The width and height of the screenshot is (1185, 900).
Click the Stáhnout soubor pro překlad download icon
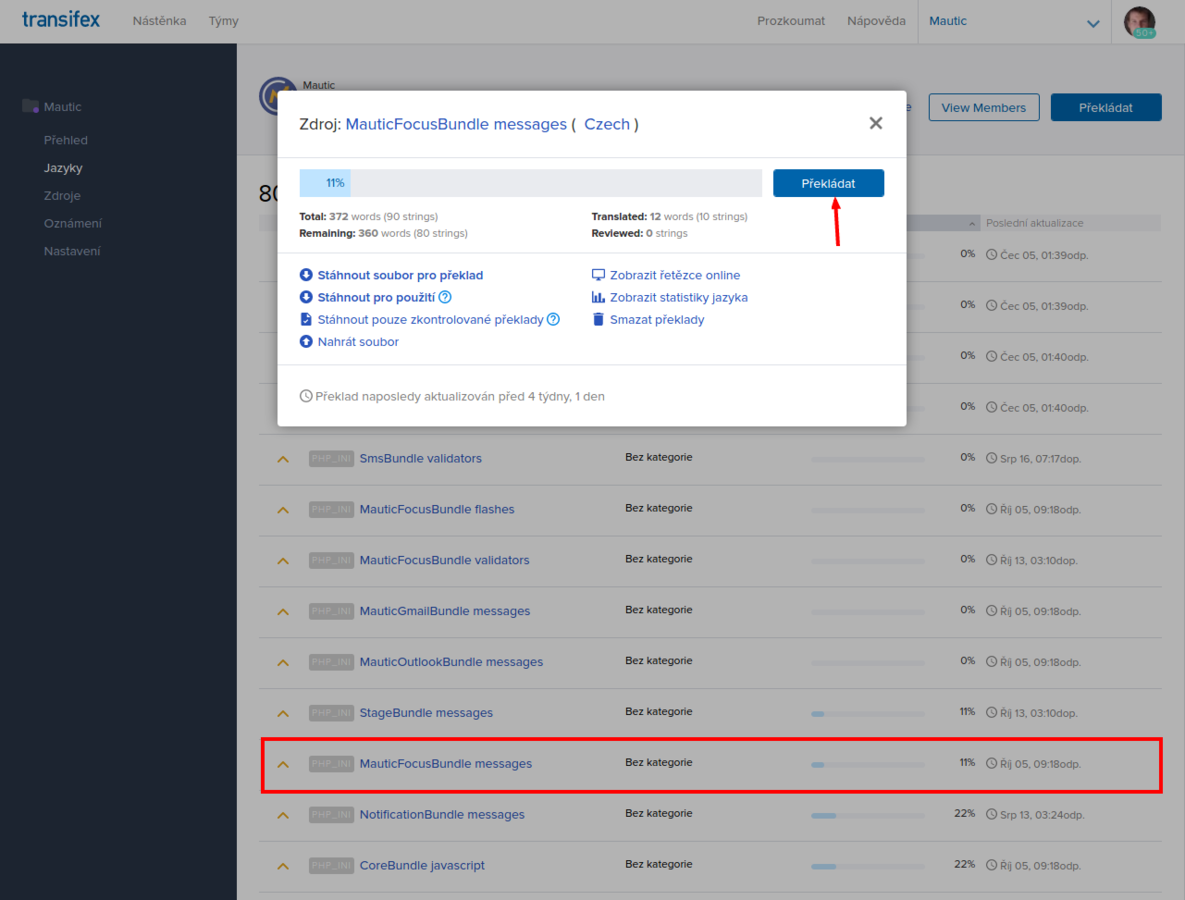coord(306,275)
